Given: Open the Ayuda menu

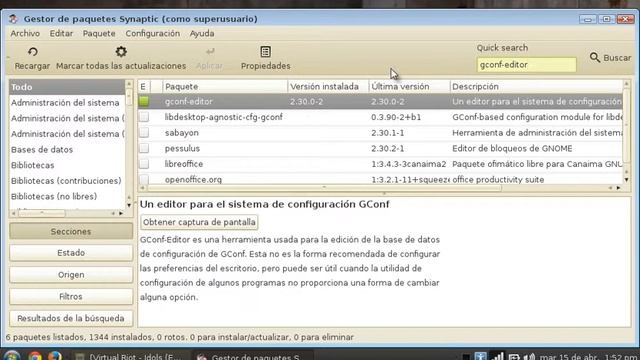Looking at the screenshot, I should click(x=202, y=33).
